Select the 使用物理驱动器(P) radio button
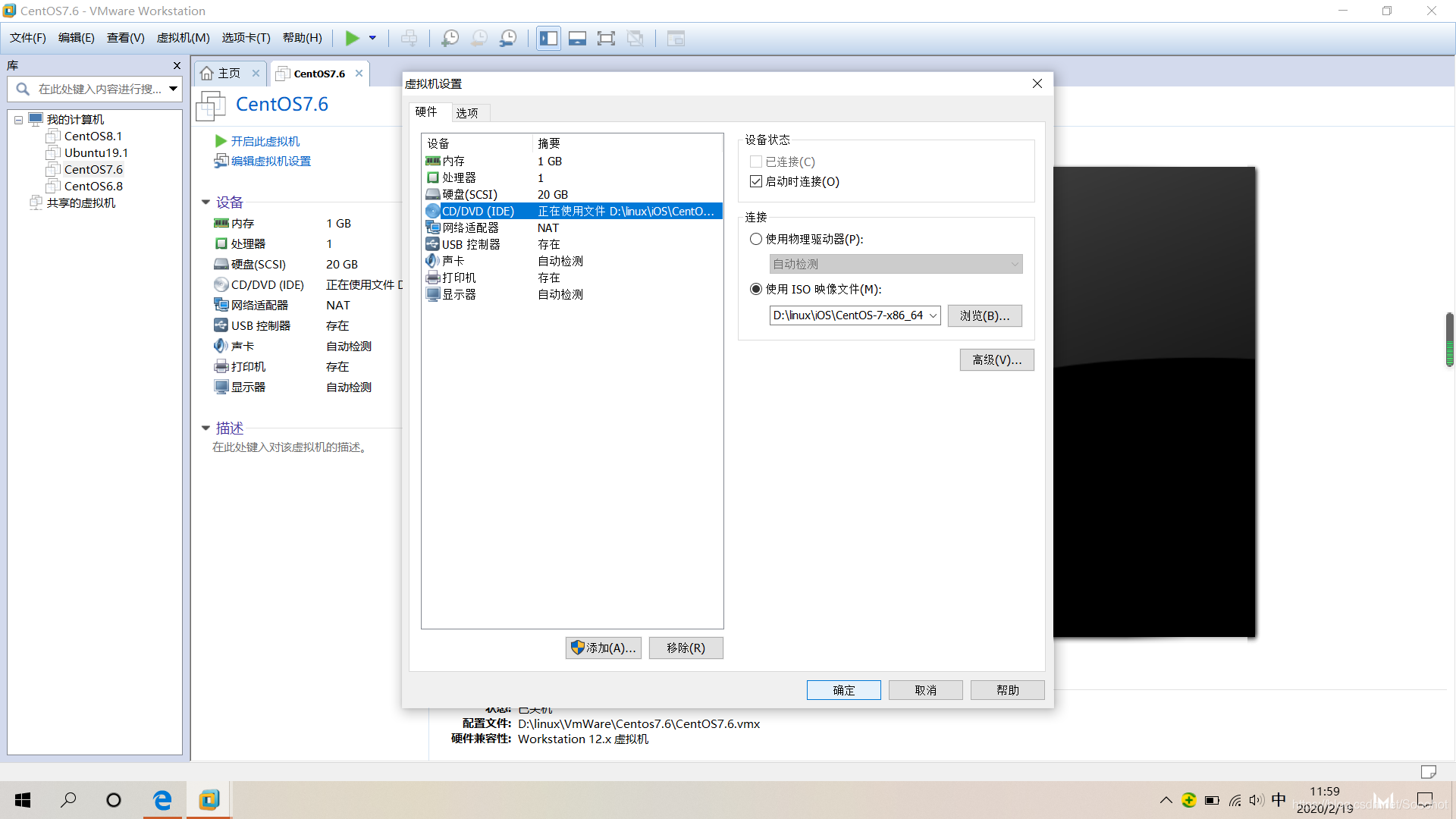This screenshot has width=1456, height=819. click(x=756, y=240)
